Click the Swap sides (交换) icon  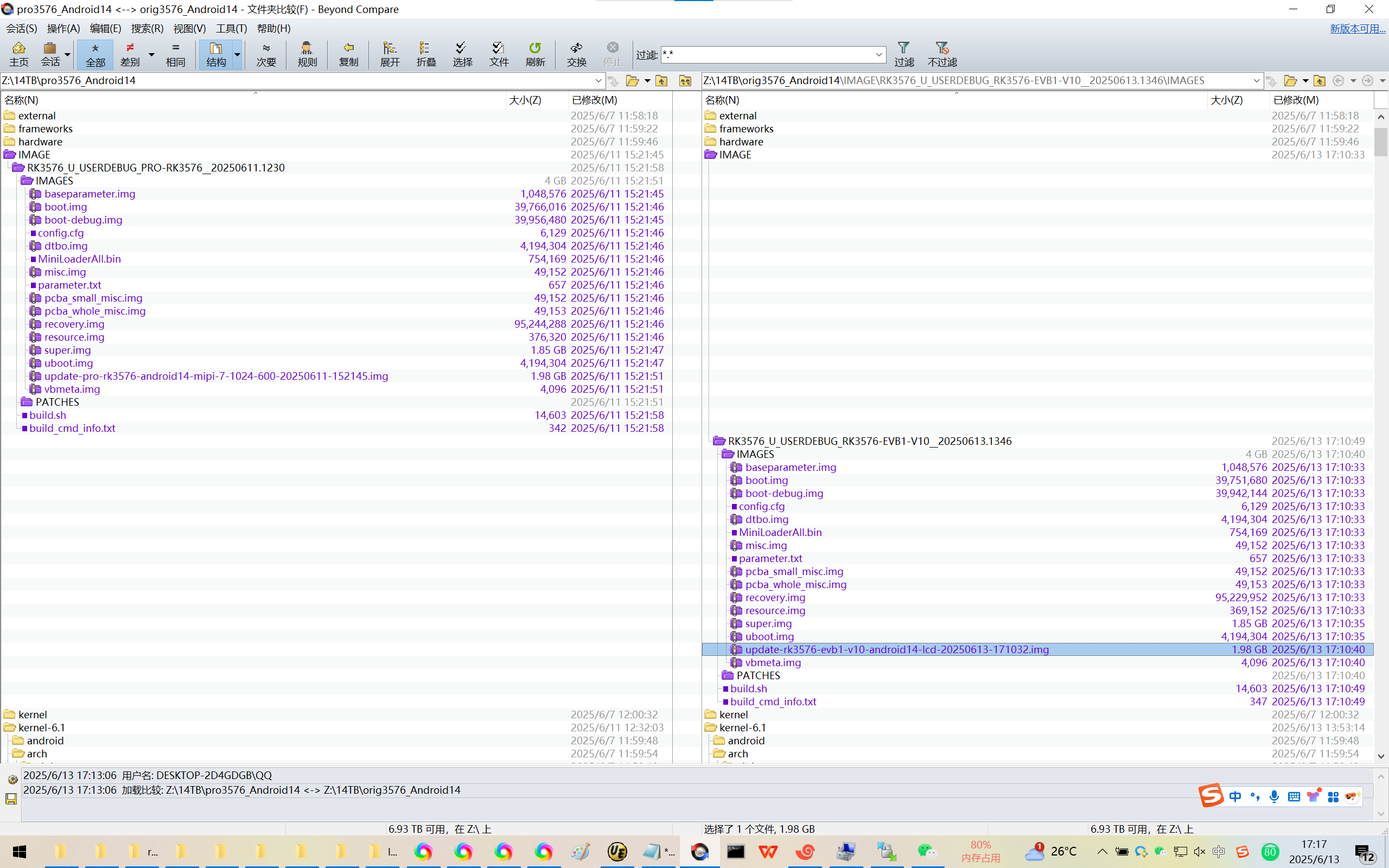click(576, 54)
